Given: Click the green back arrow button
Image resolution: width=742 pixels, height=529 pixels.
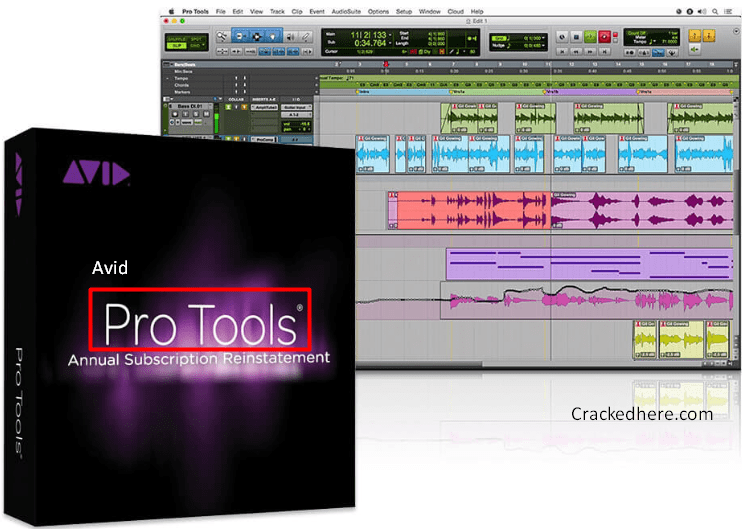Looking at the screenshot, I should [695, 49].
